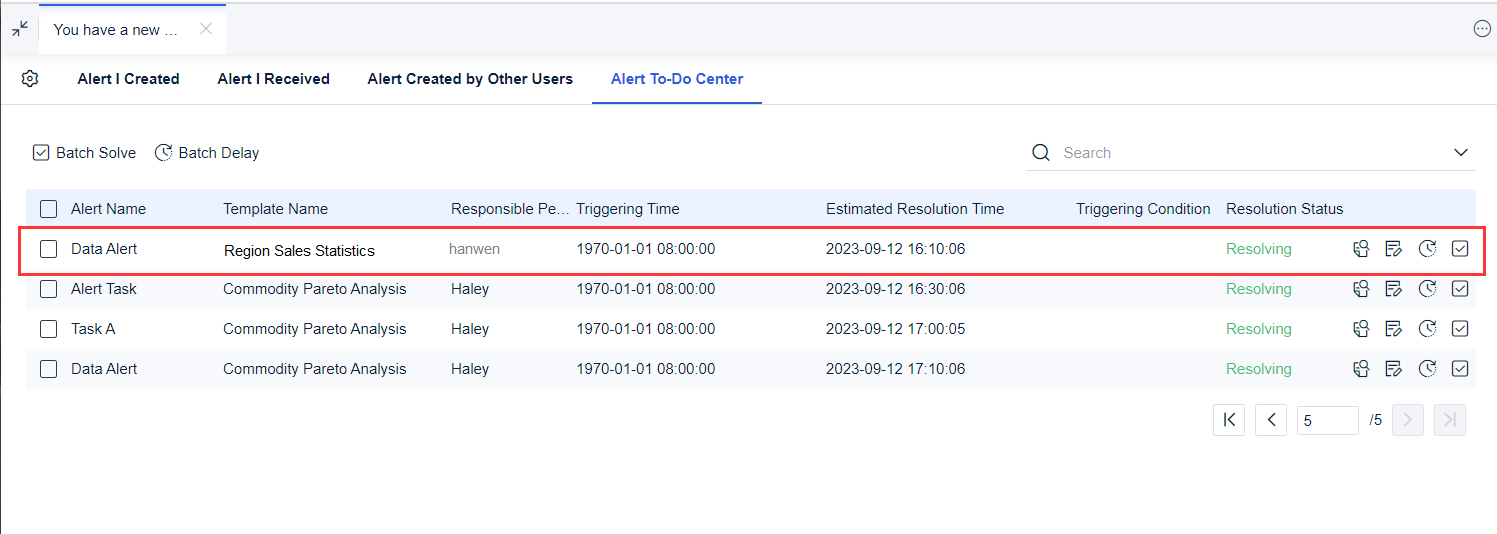Click edit-note icon in 17:10:06 Data Alert row

click(1394, 369)
